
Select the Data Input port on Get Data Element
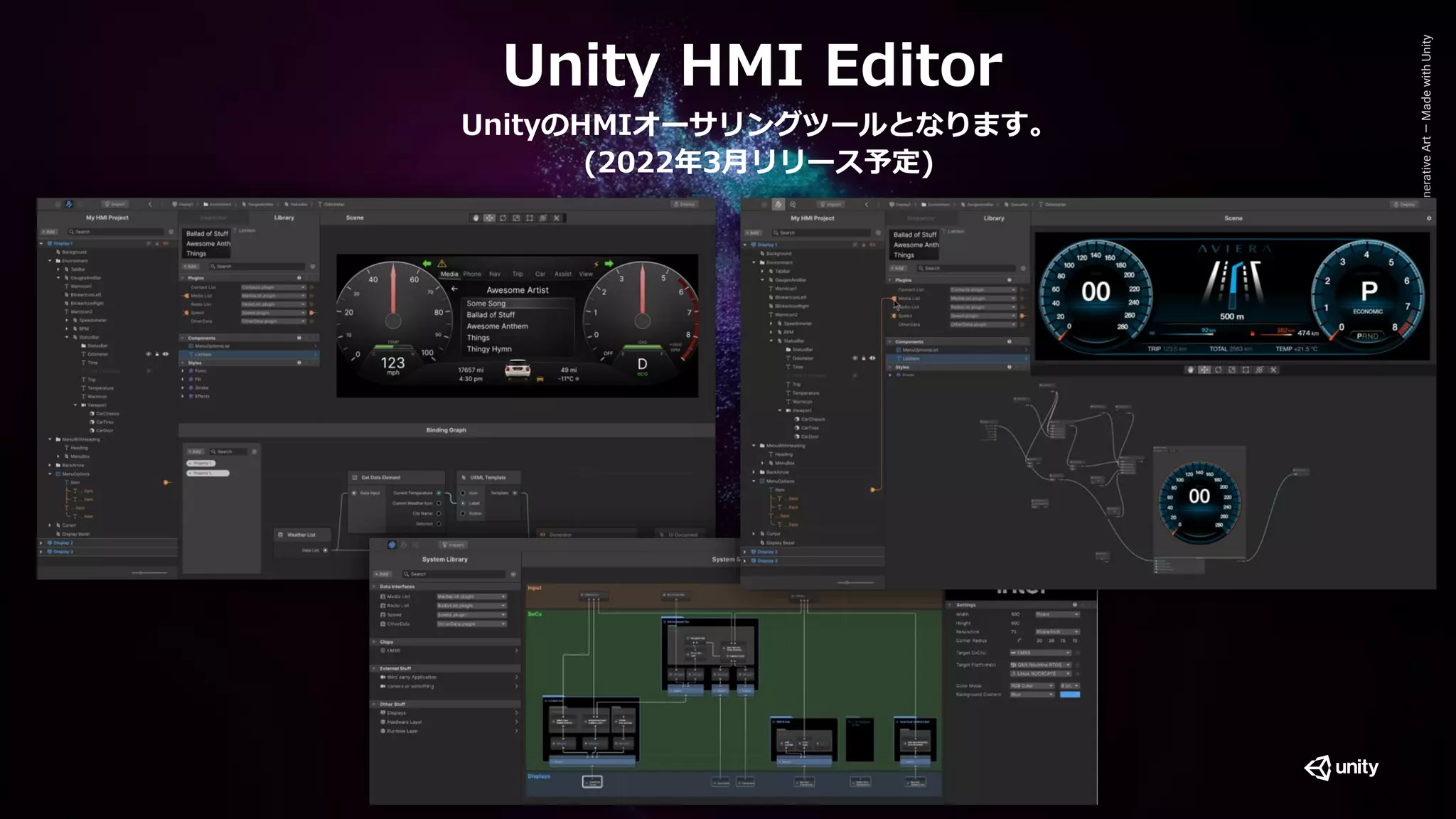click(x=354, y=493)
